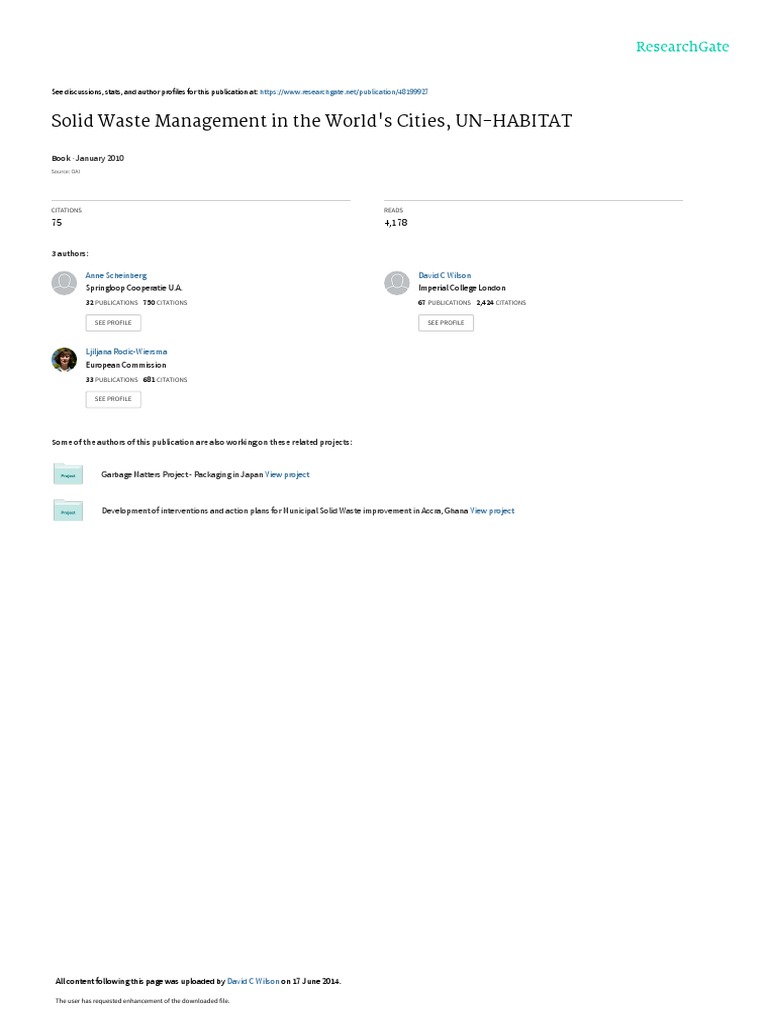The image size is (768, 1024).
Task: Click See Profile button under Anne Scheinberg
Action: coord(113,323)
